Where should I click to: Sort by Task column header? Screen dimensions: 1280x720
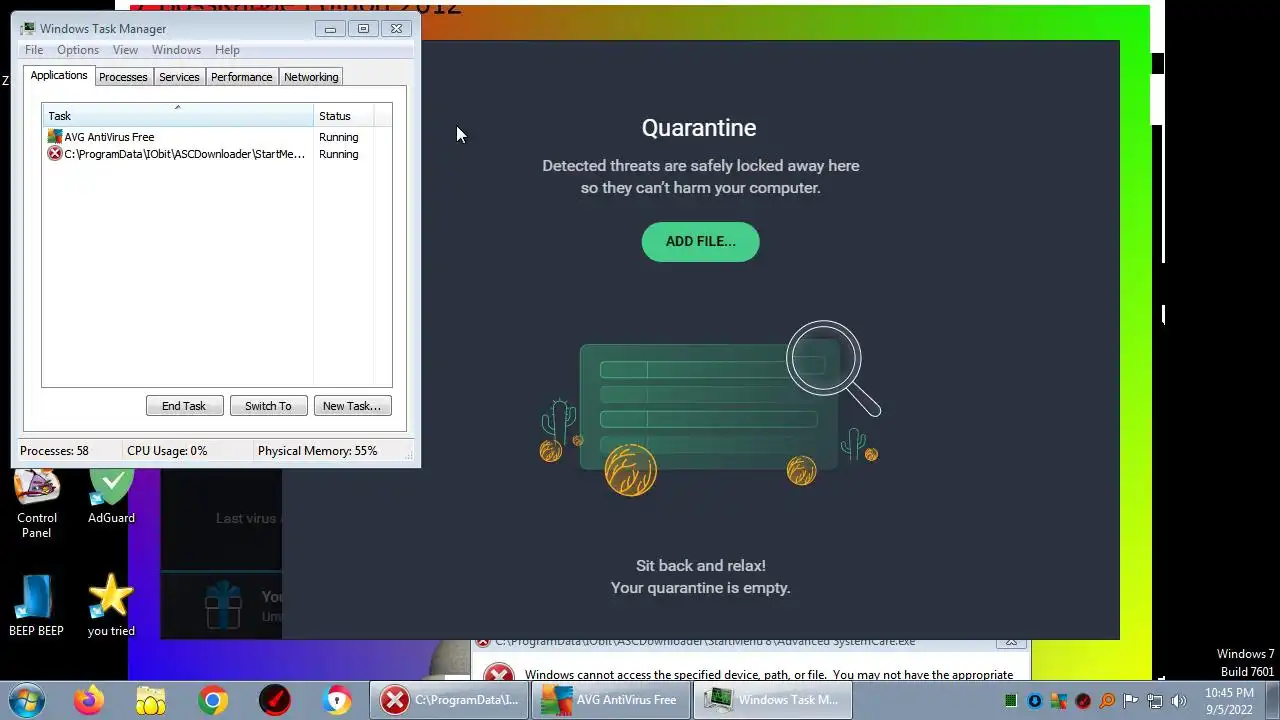pyautogui.click(x=178, y=116)
